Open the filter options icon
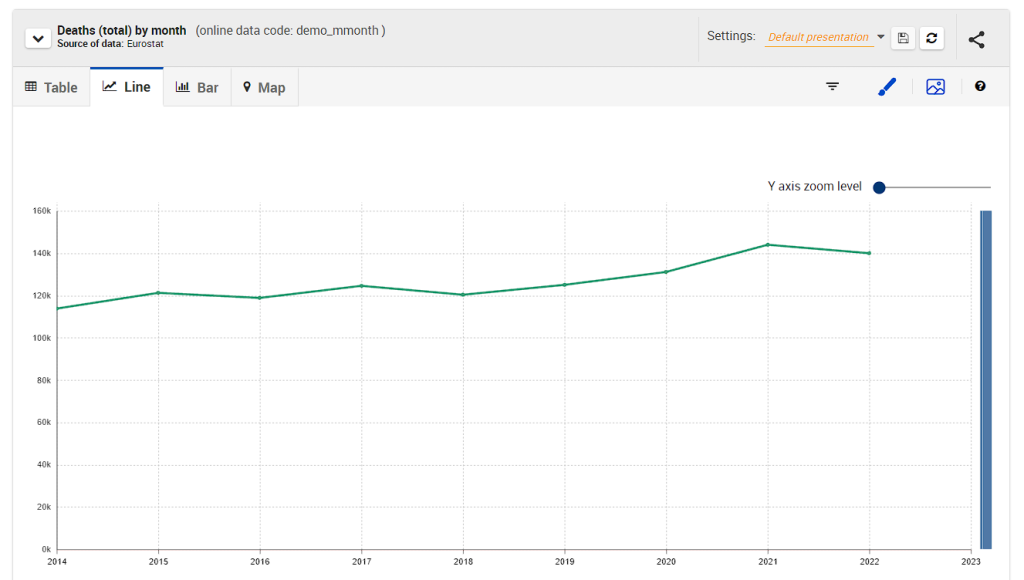Screen dimensions: 1024x580 (x=832, y=87)
